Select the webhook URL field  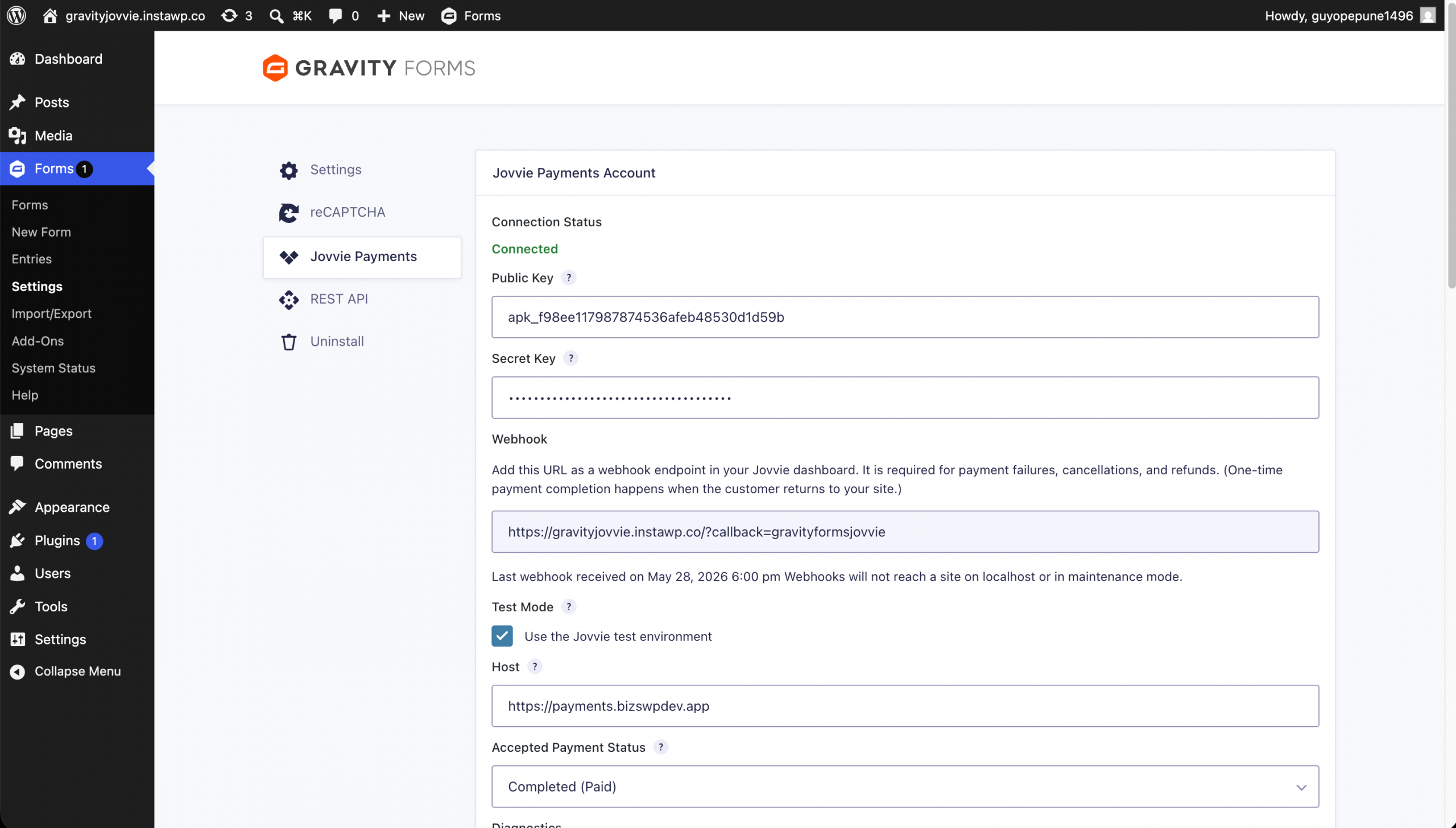pos(905,532)
